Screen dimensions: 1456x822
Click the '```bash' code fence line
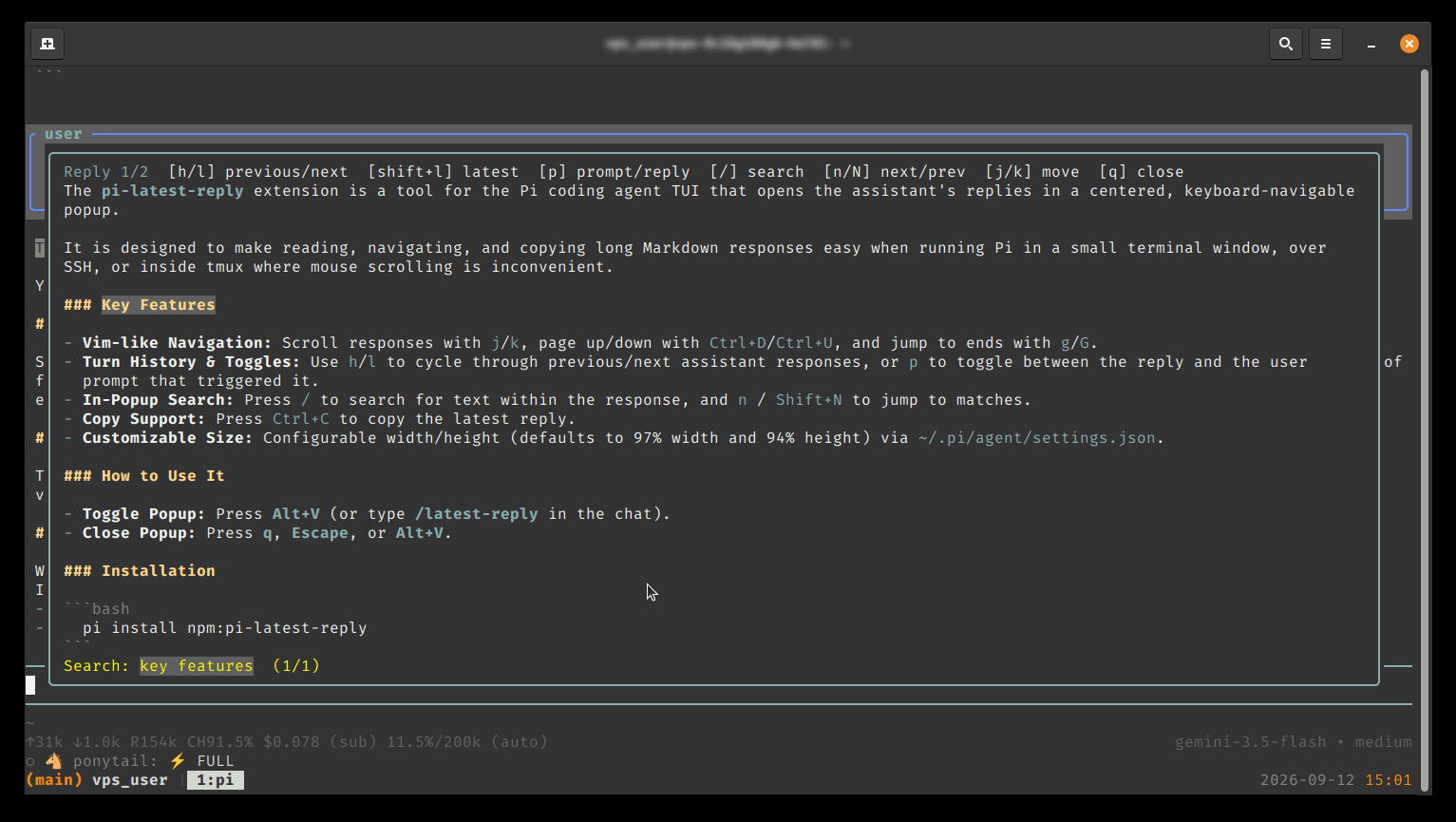(97, 609)
